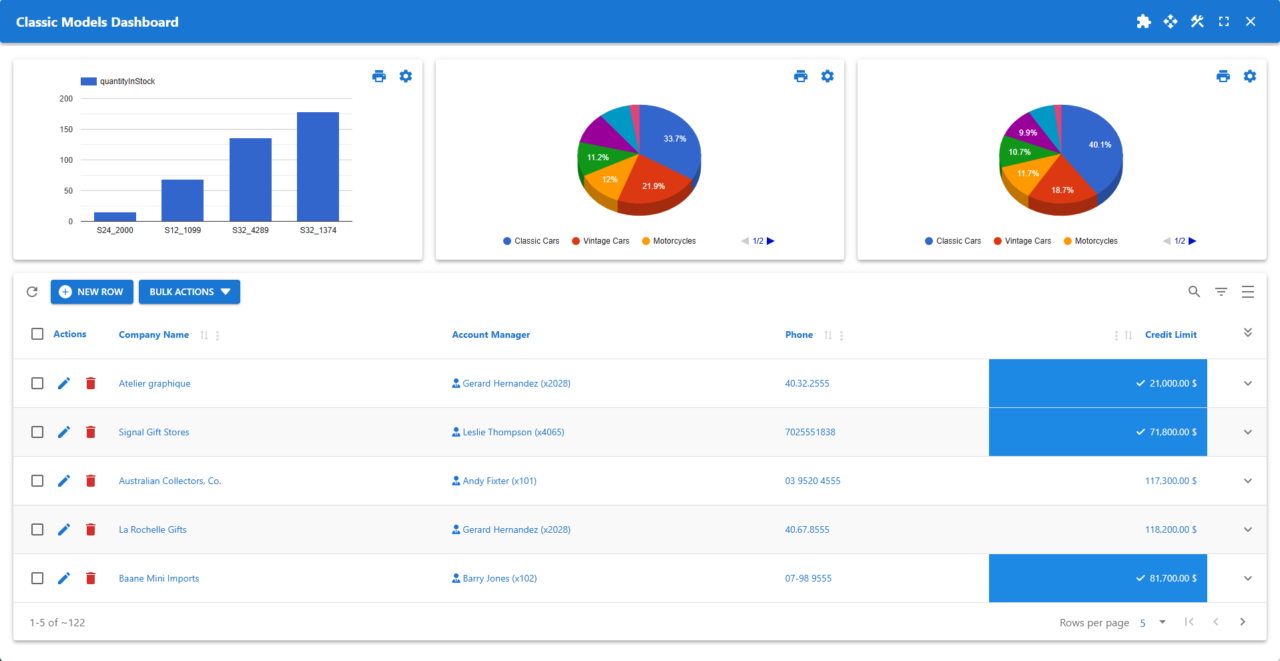
Task: Click the New Row button
Action: pos(91,292)
